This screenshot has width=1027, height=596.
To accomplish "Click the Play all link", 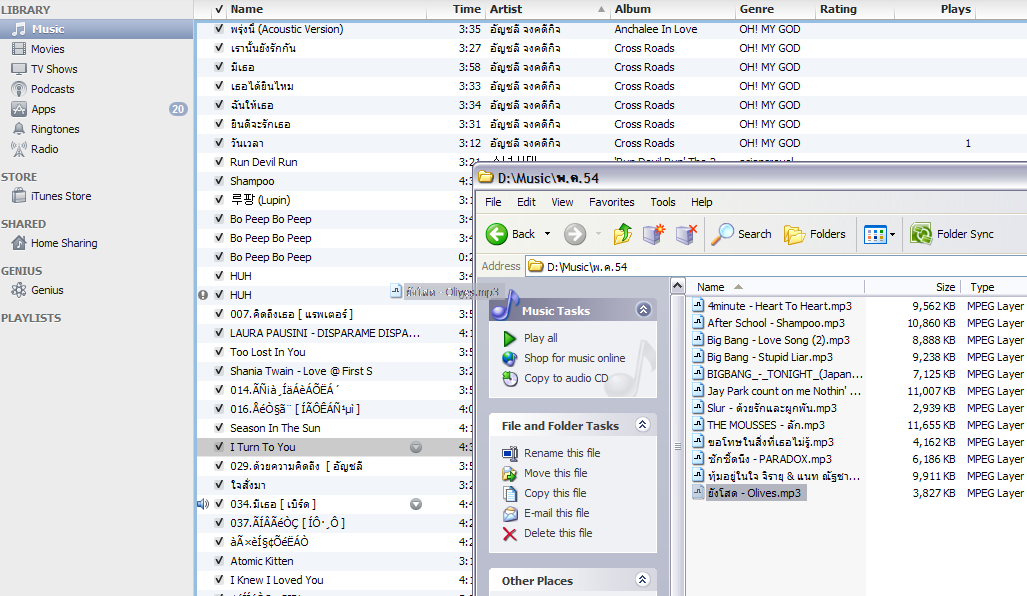I will [x=540, y=338].
